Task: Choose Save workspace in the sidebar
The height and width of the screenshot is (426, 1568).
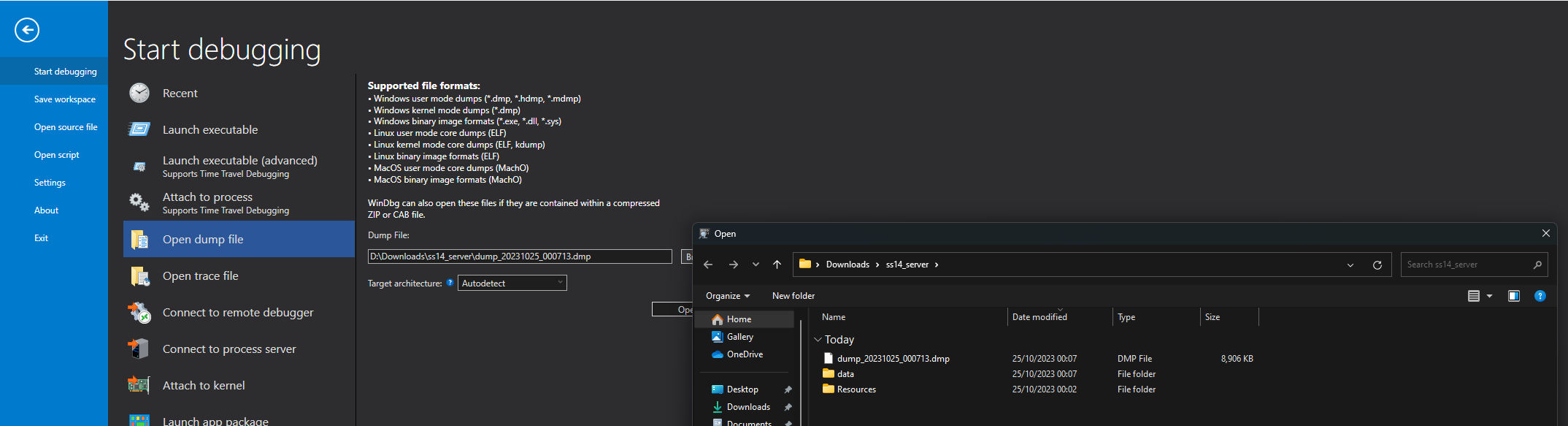Action: (x=54, y=99)
